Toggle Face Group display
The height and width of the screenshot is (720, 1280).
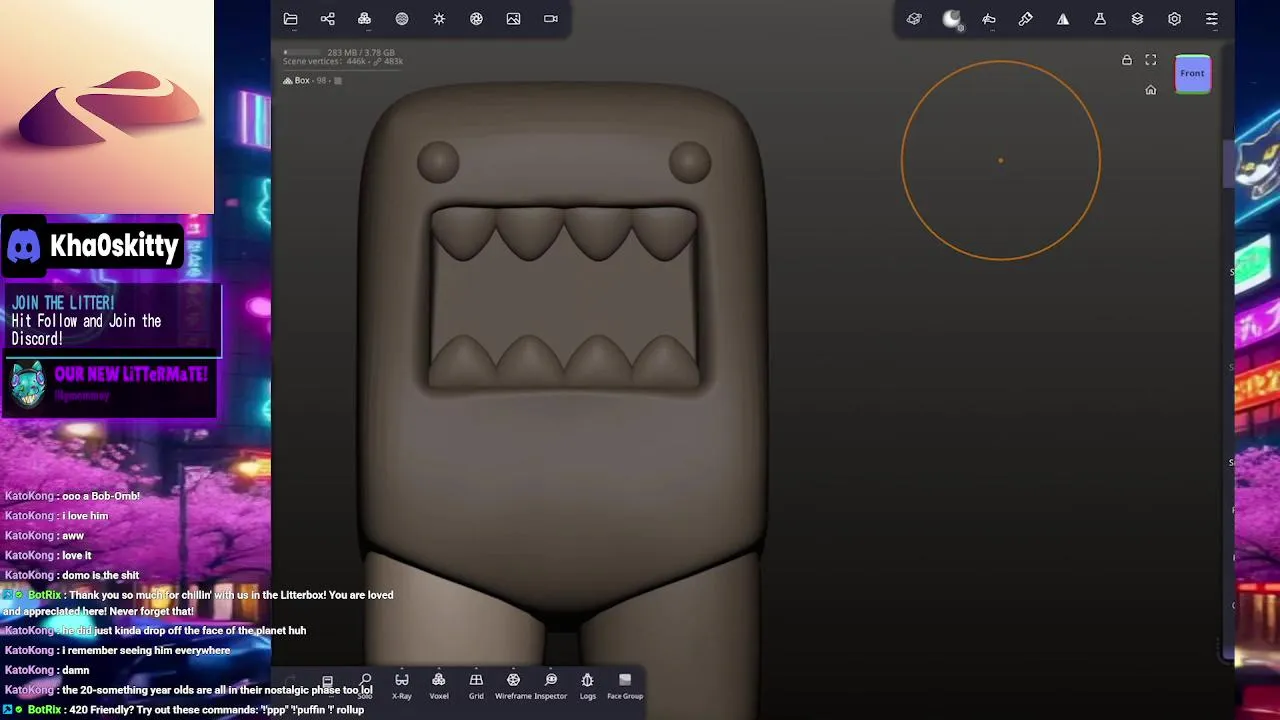[625, 686]
